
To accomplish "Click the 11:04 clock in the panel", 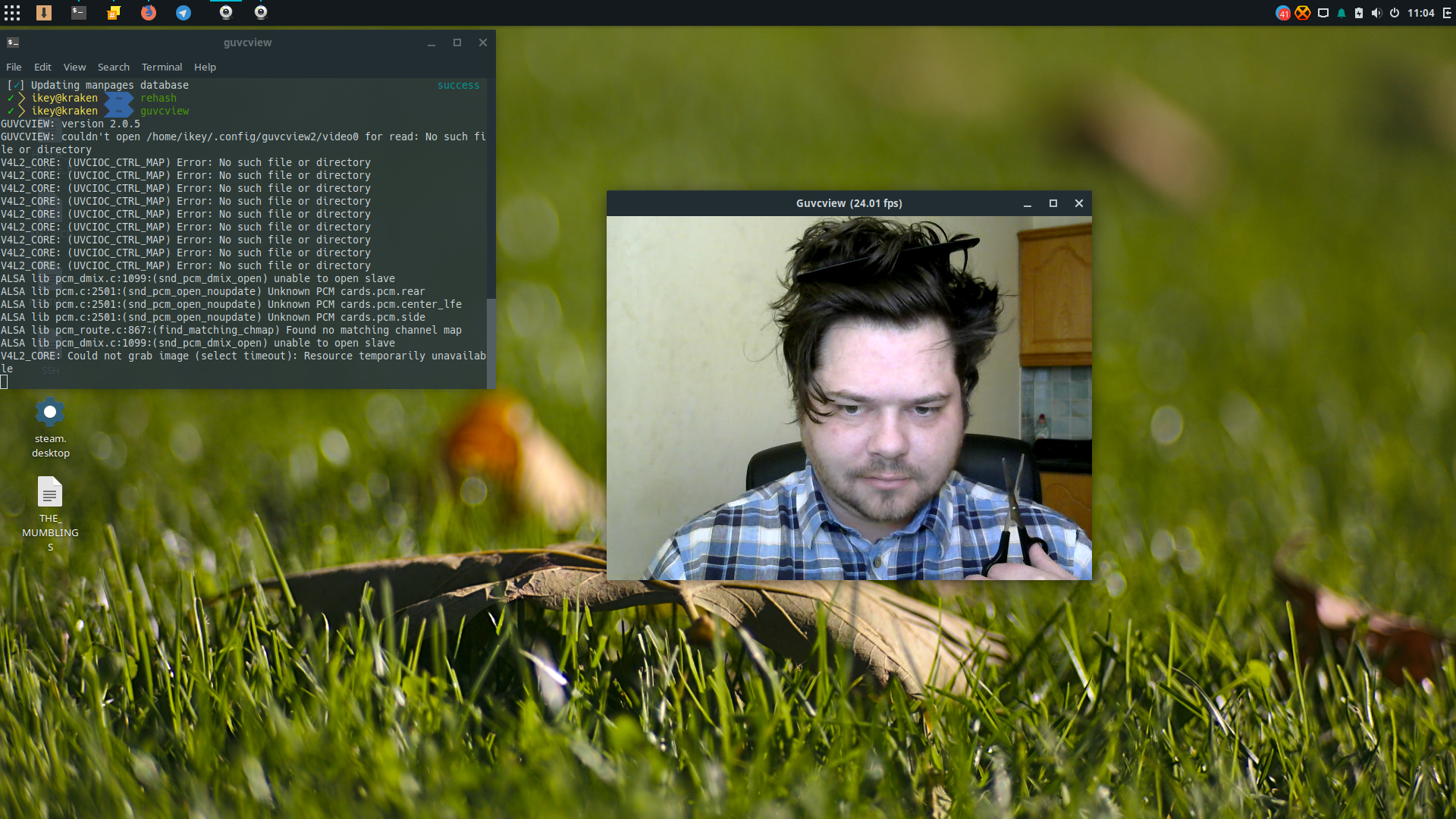I will [1421, 13].
